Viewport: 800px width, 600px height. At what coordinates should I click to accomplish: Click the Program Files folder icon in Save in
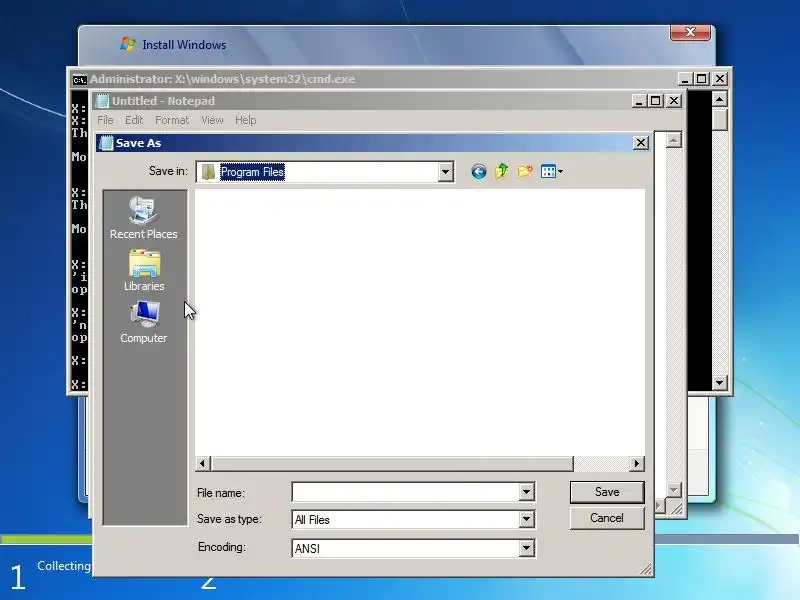[x=208, y=172]
